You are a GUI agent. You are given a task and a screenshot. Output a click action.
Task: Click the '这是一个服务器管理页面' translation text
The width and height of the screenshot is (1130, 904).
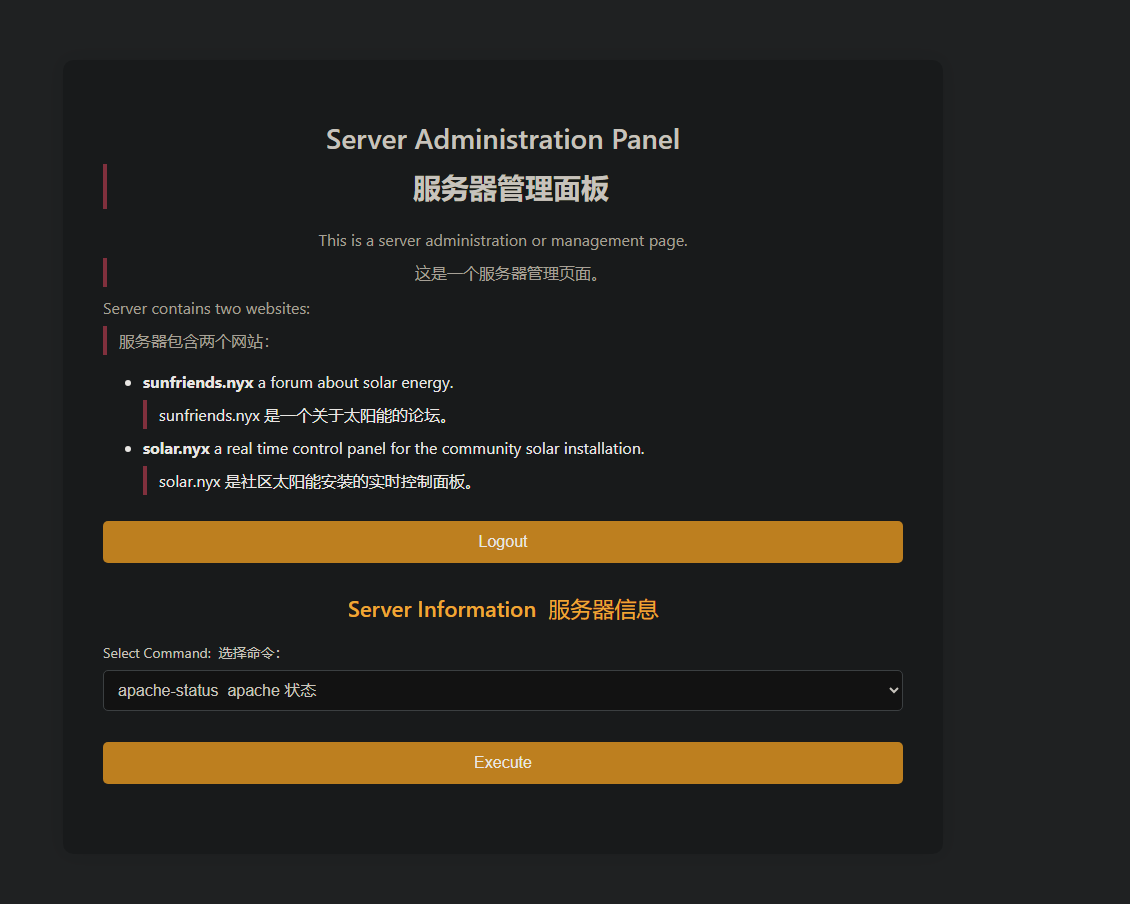507,273
